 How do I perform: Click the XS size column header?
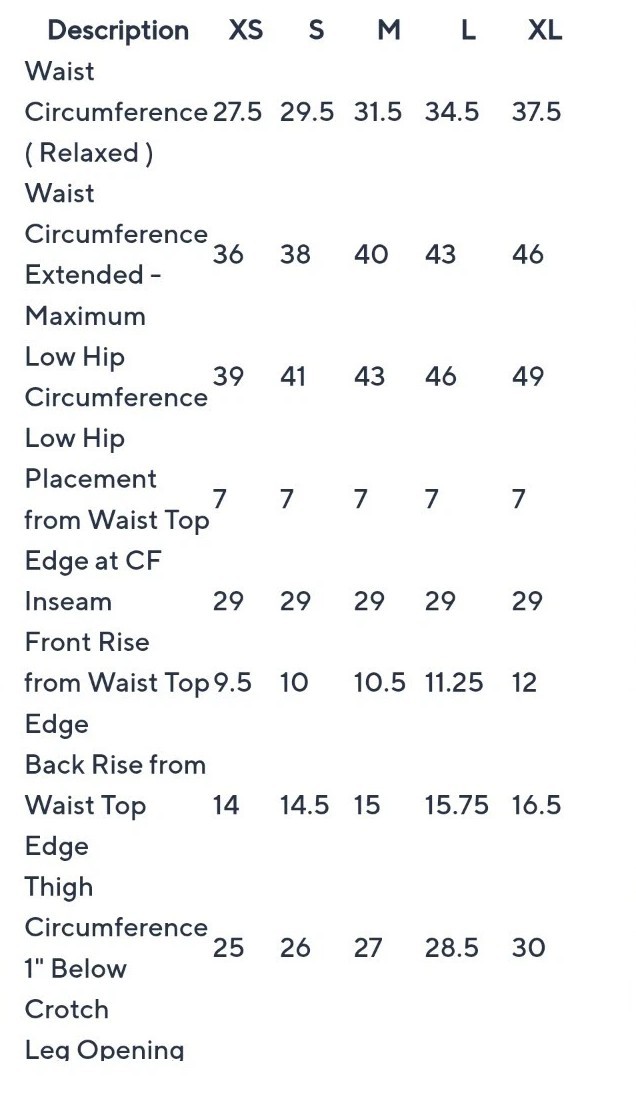click(246, 30)
